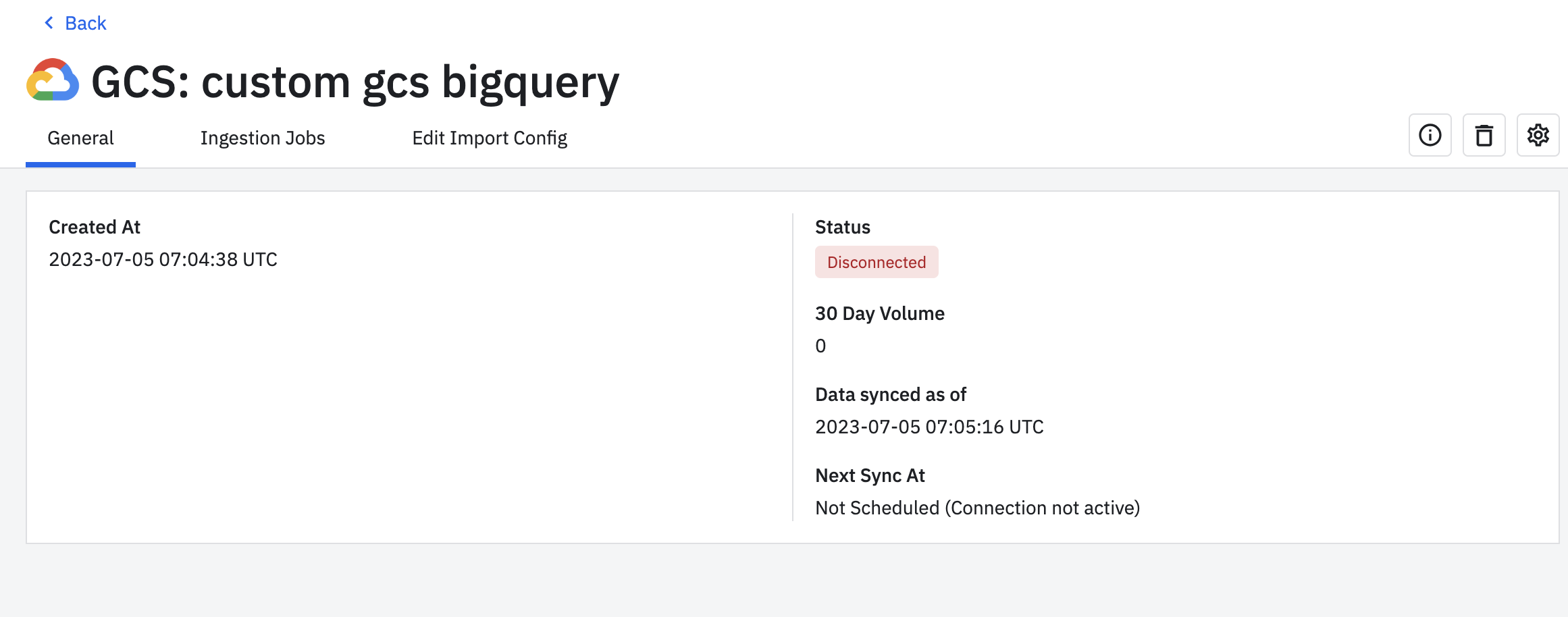The image size is (1568, 617).
Task: Click the Status label
Action: click(842, 227)
